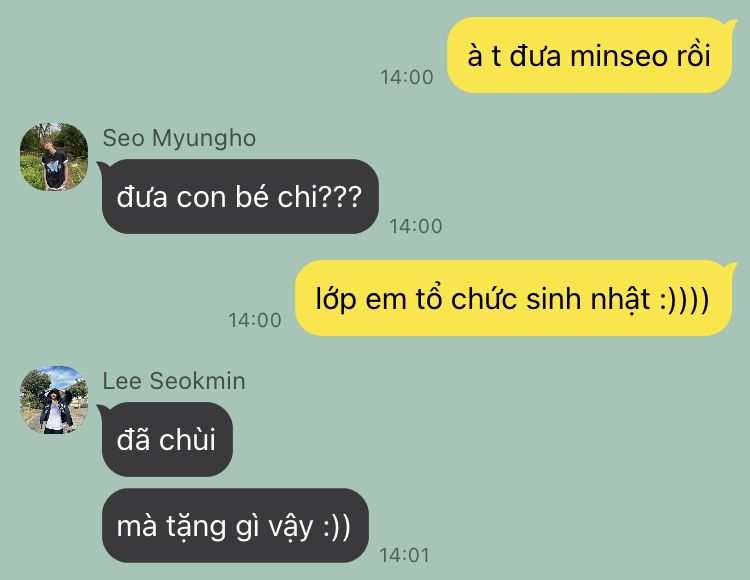The height and width of the screenshot is (580, 750).
Task: Open Seo Myungho's profile picture
Action: coord(54,157)
